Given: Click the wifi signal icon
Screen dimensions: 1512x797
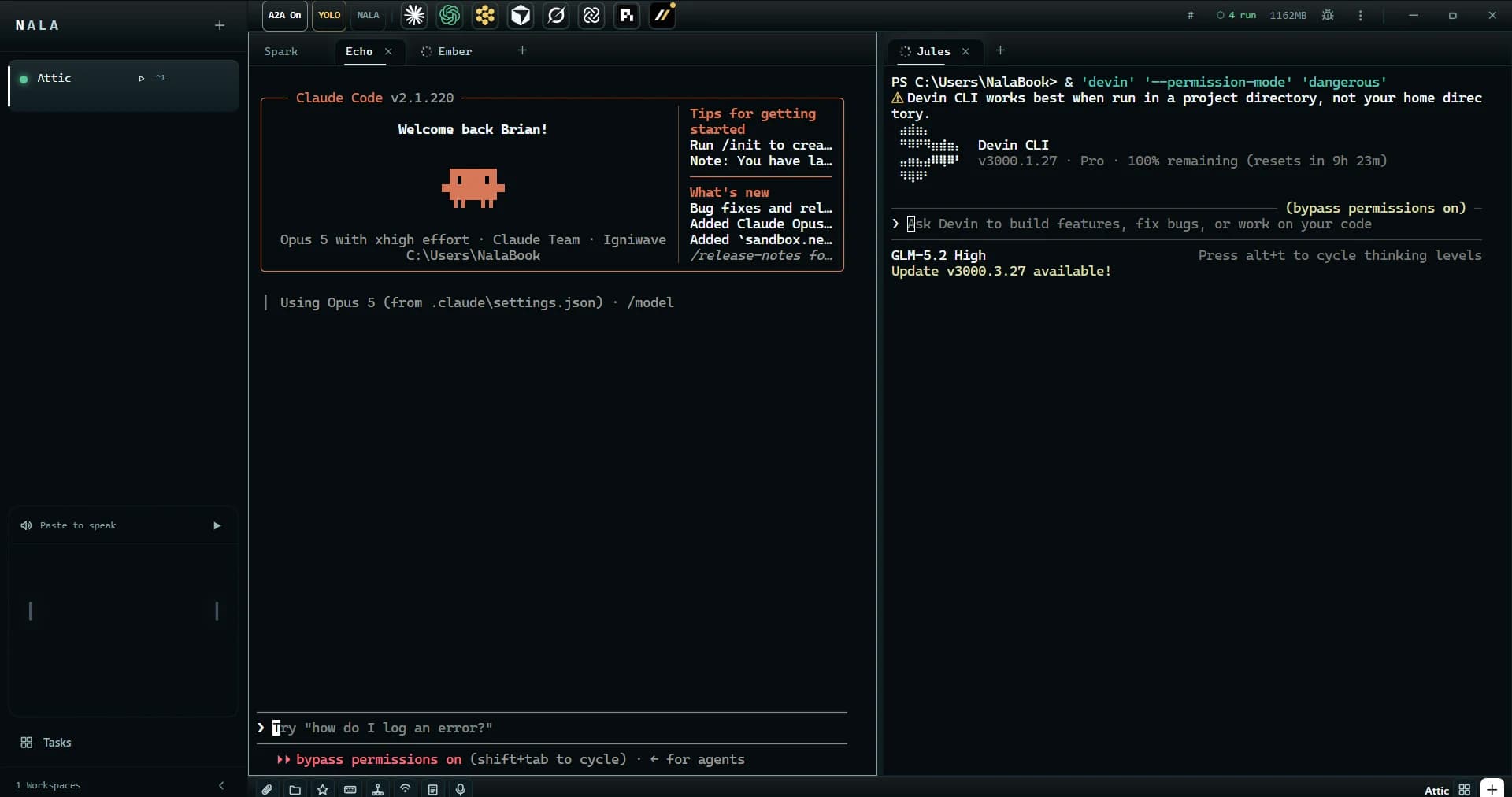Looking at the screenshot, I should coord(405,789).
